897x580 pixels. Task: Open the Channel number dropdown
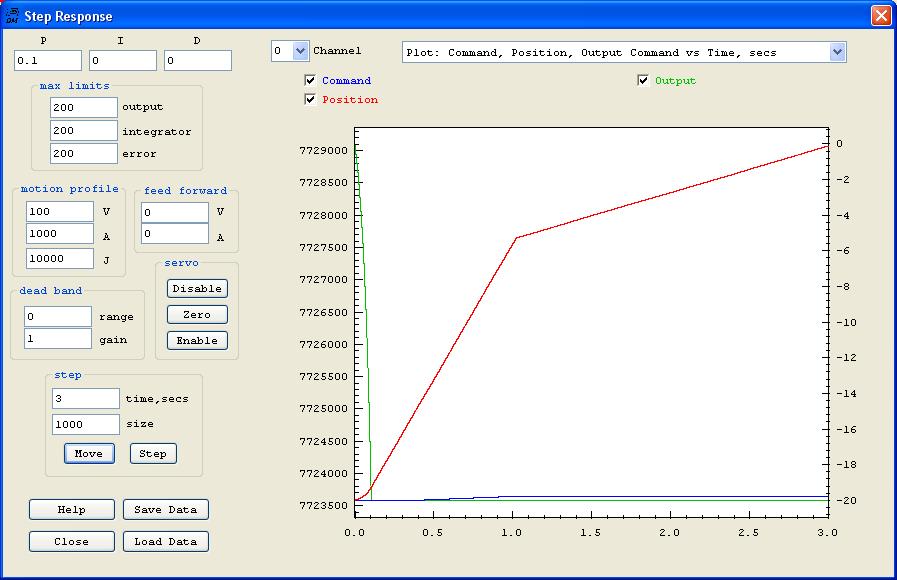[300, 51]
